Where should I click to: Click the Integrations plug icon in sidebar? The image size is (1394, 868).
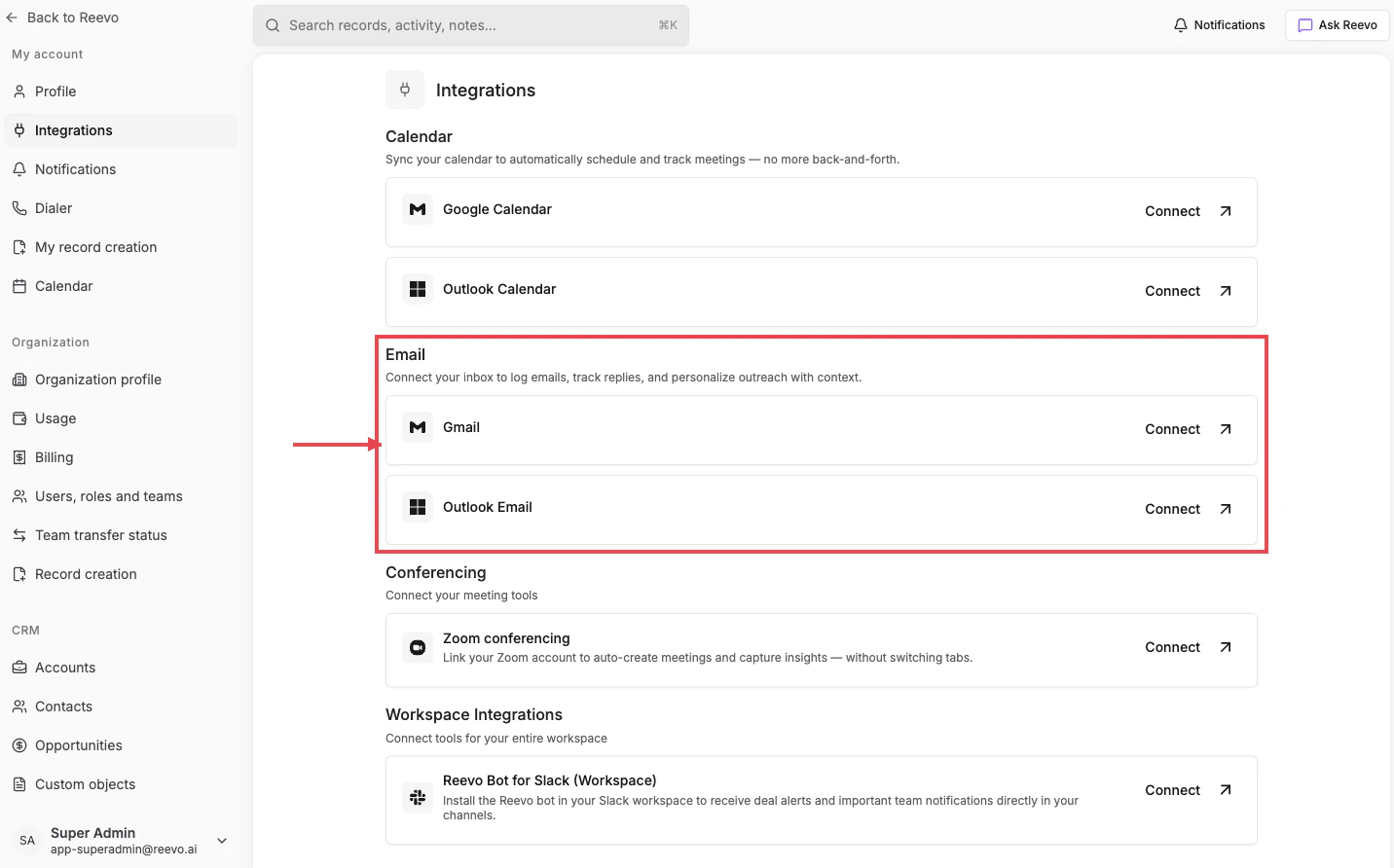click(x=19, y=130)
